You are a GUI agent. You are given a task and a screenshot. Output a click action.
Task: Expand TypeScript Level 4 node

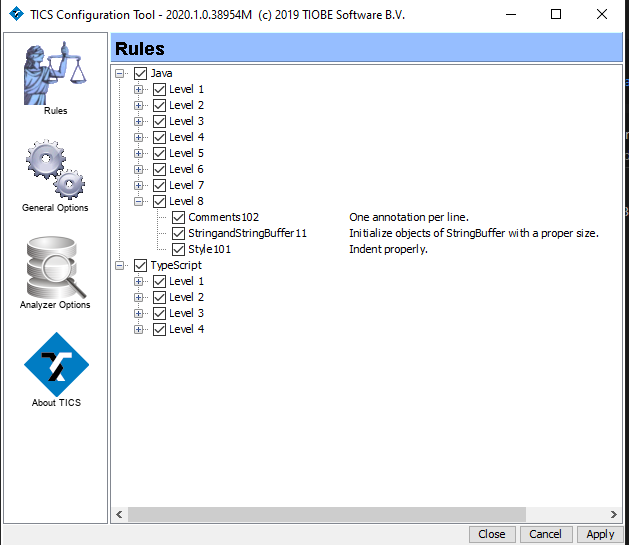[140, 329]
